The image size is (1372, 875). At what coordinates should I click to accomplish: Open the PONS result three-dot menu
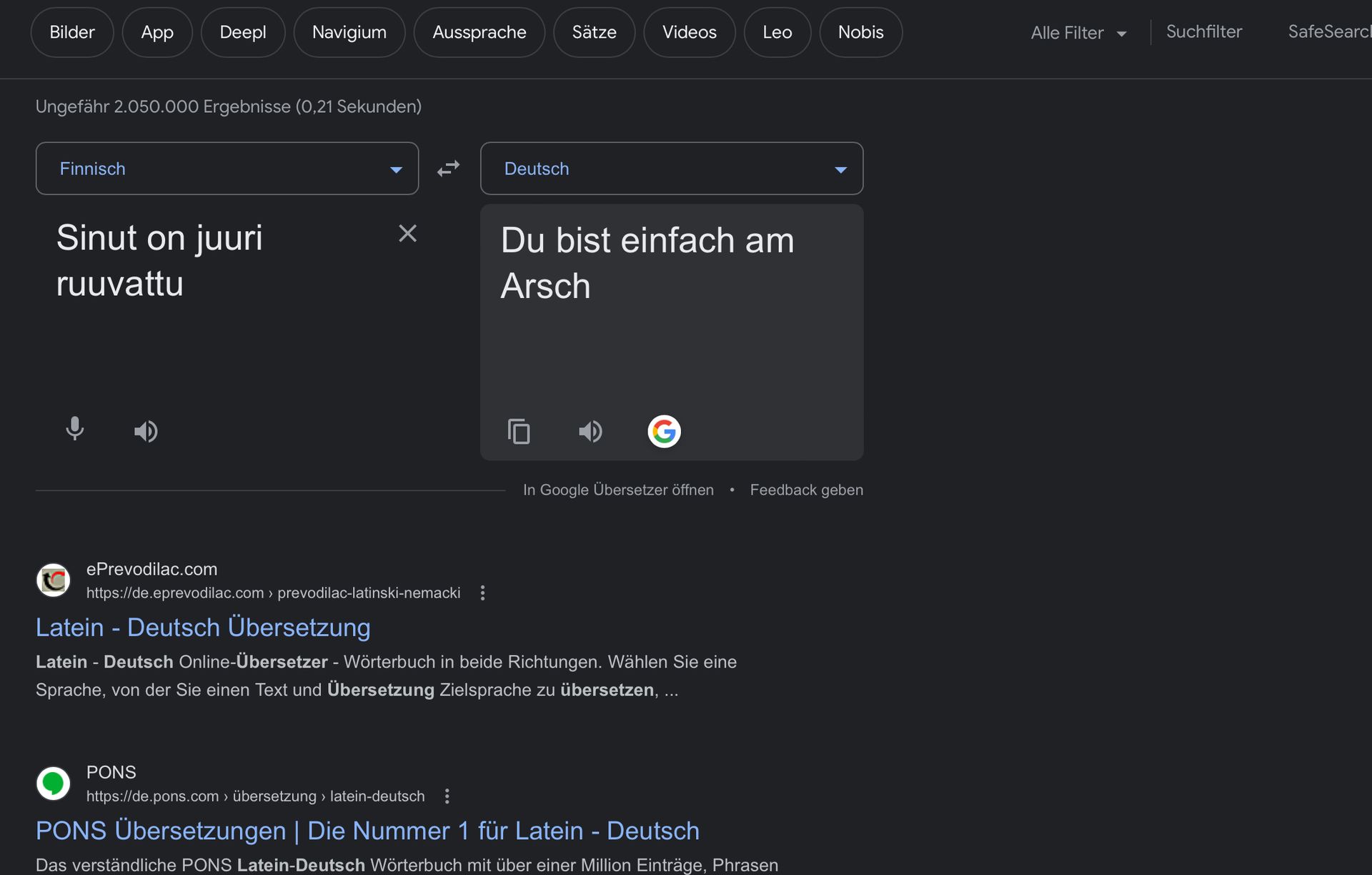click(x=447, y=796)
